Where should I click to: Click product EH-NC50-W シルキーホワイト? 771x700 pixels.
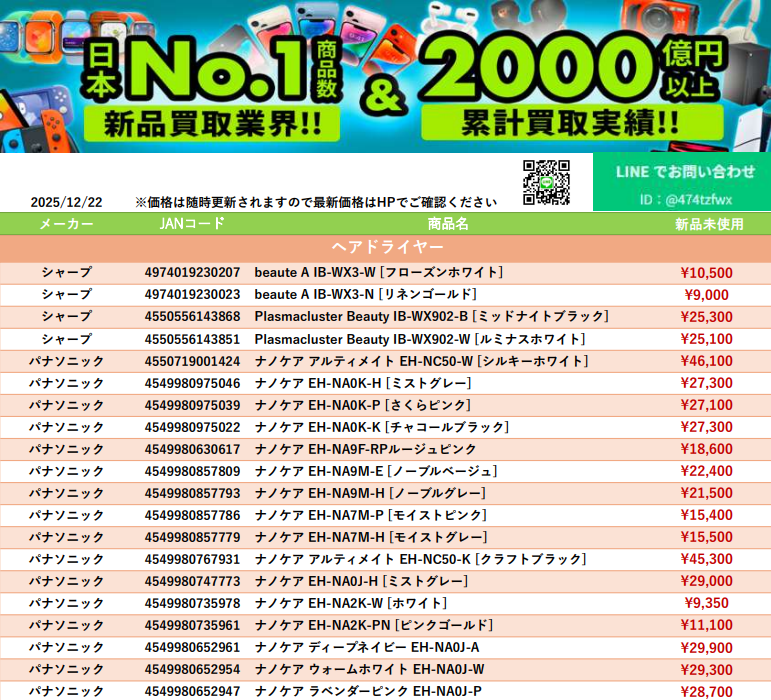(x=422, y=361)
